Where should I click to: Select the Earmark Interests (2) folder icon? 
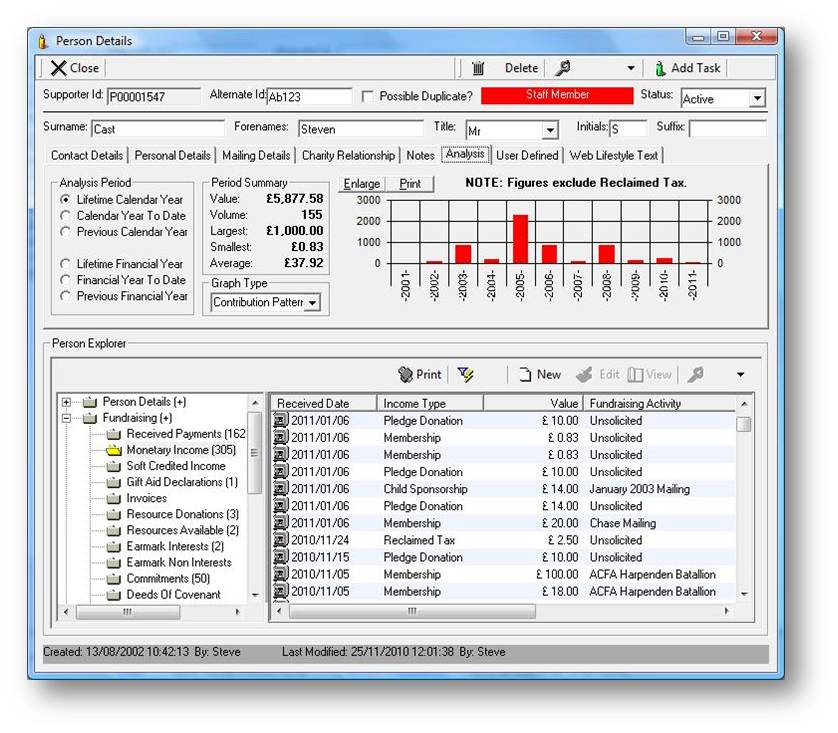coord(113,547)
